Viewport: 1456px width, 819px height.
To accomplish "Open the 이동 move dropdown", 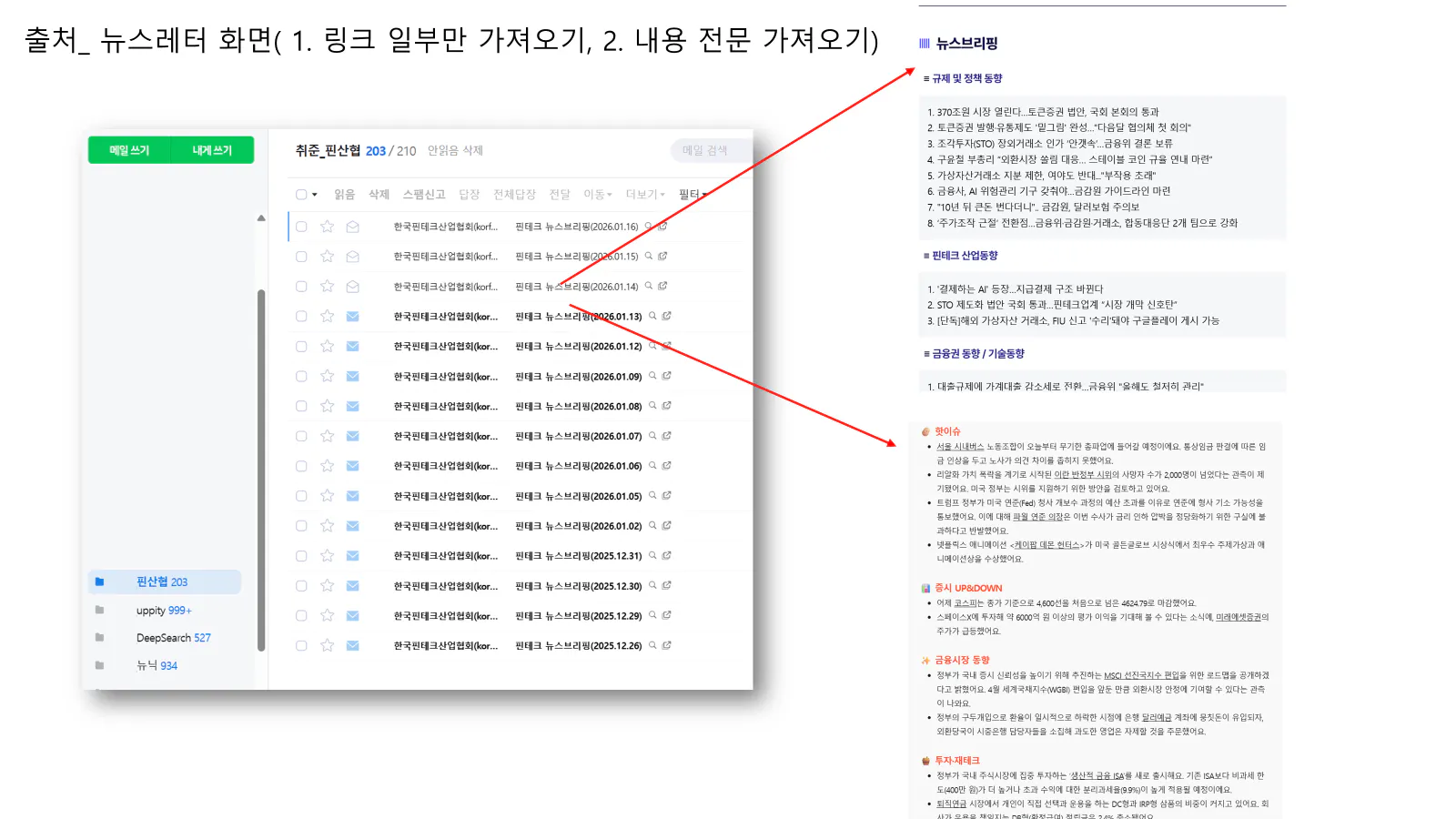I will 595,195.
